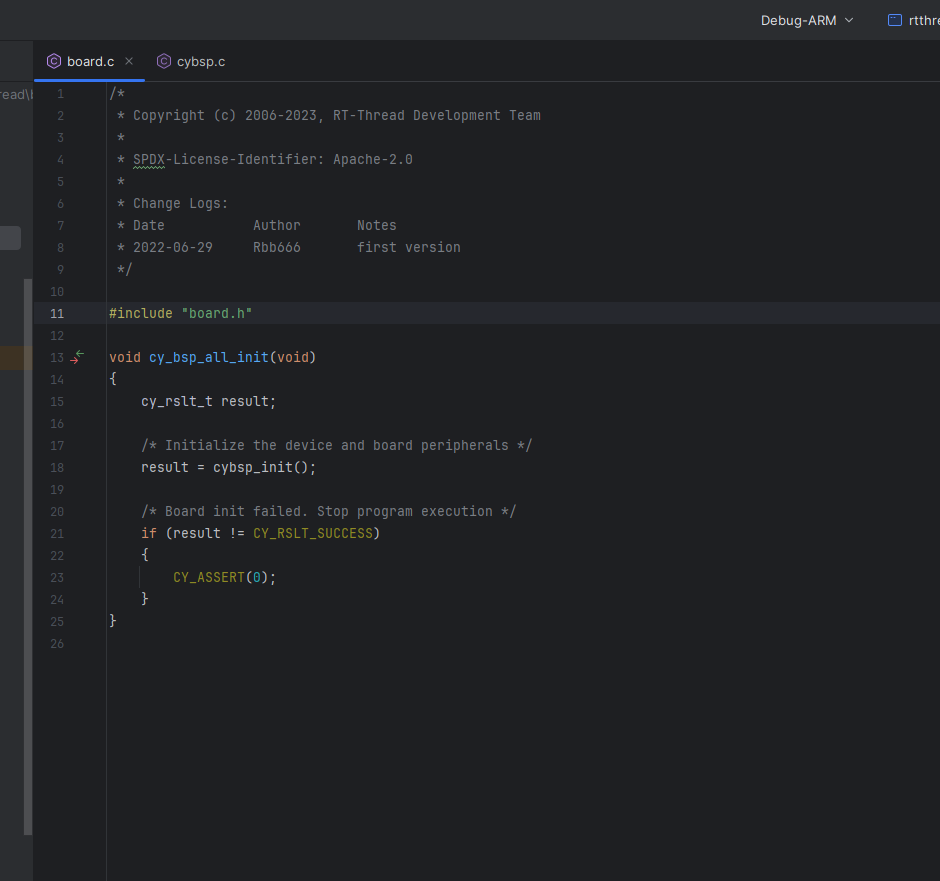Click the "board.h" include filename

tap(217, 313)
